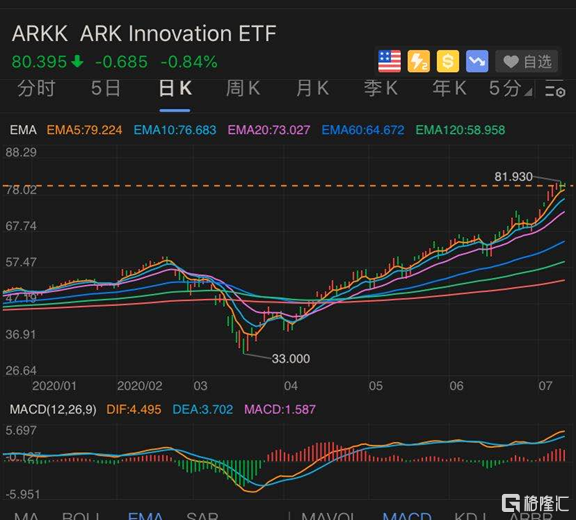This screenshot has height=520, width=576.
Task: Tap the ARKK ARK Innovation ETF title
Action: (144, 34)
